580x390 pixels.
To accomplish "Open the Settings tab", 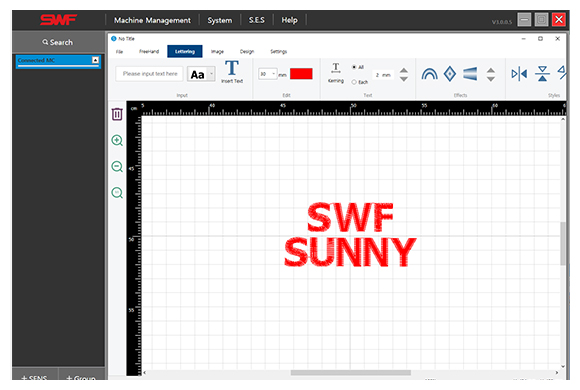I will (278, 51).
